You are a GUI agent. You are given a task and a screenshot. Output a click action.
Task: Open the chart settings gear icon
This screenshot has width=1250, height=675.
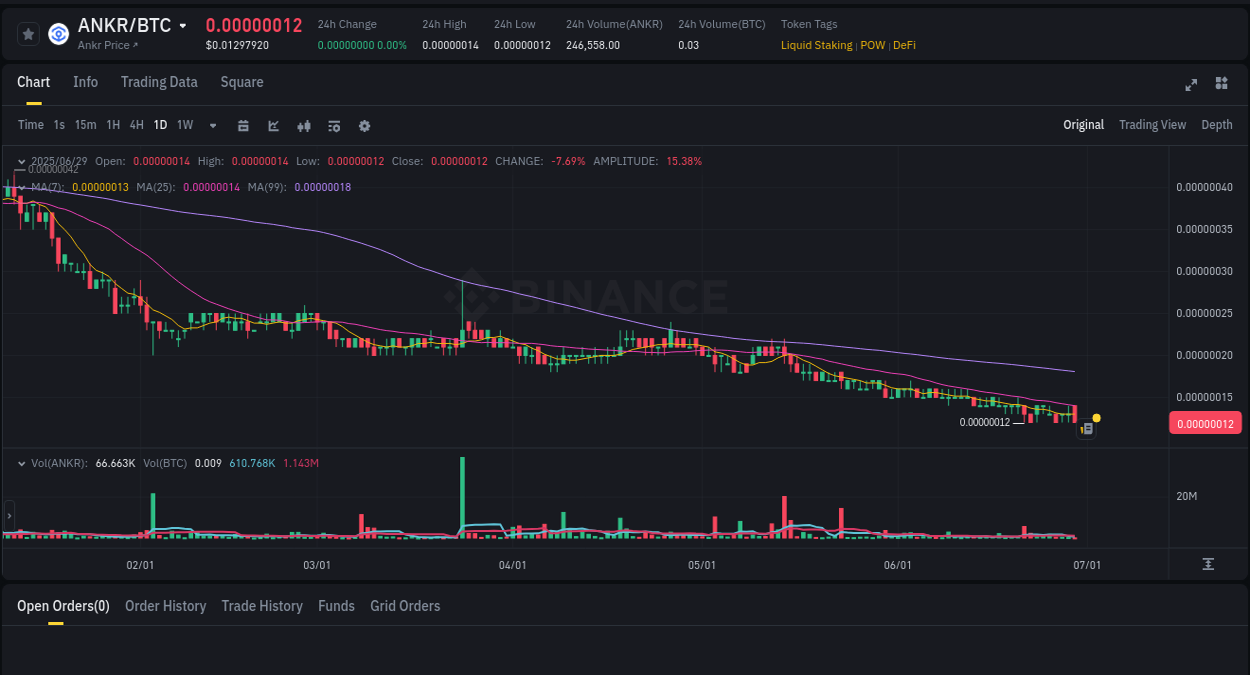click(364, 125)
